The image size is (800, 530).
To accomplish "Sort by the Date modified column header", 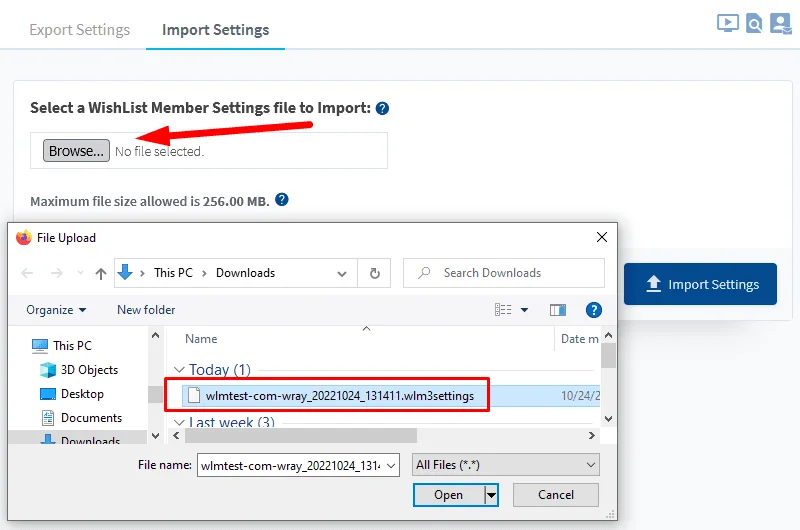I will pyautogui.click(x=579, y=339).
